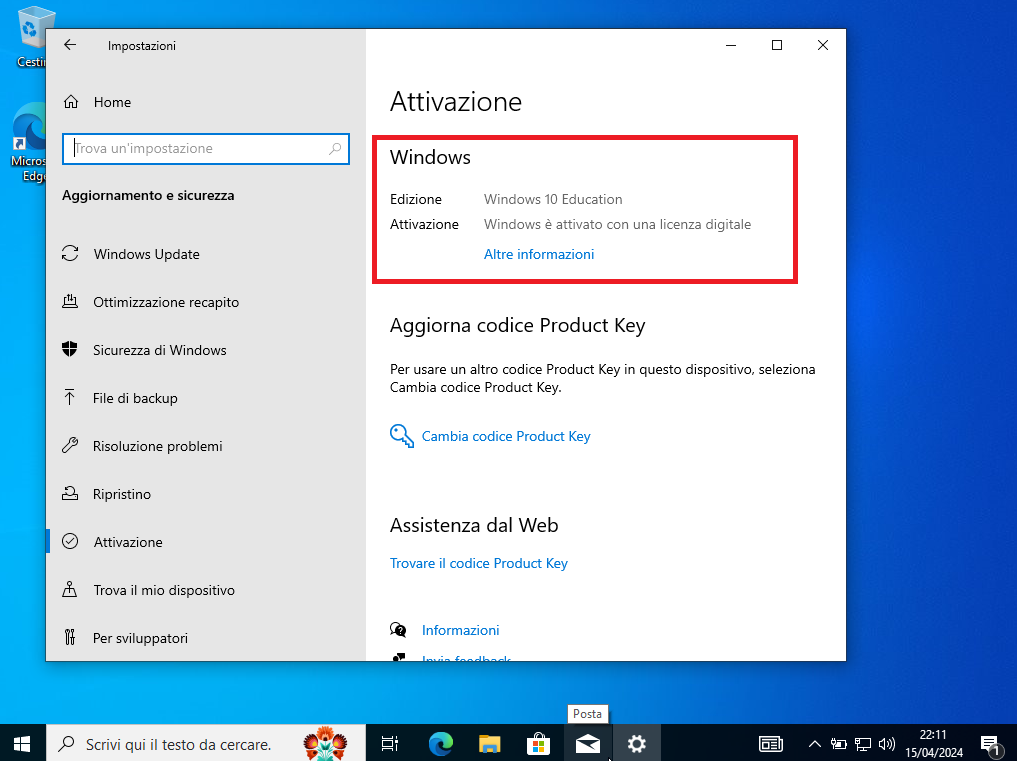Click the key icon beside Cambia codice Product Key
Image resolution: width=1017 pixels, height=761 pixels.
click(x=401, y=436)
